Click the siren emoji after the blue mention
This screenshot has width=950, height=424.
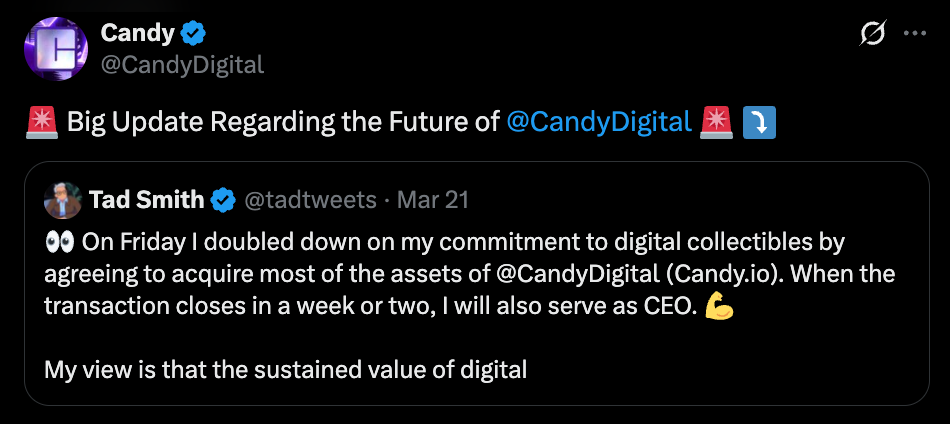tap(717, 123)
